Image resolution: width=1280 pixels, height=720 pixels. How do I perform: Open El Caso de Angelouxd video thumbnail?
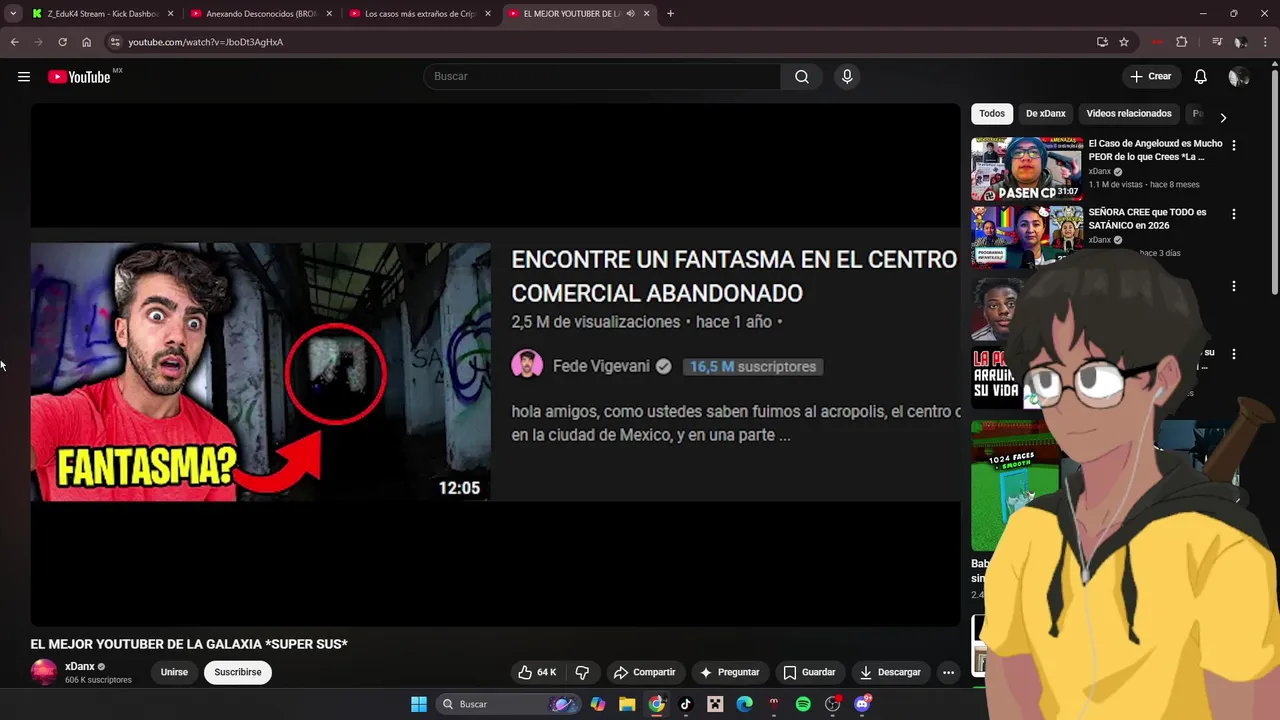click(1027, 169)
